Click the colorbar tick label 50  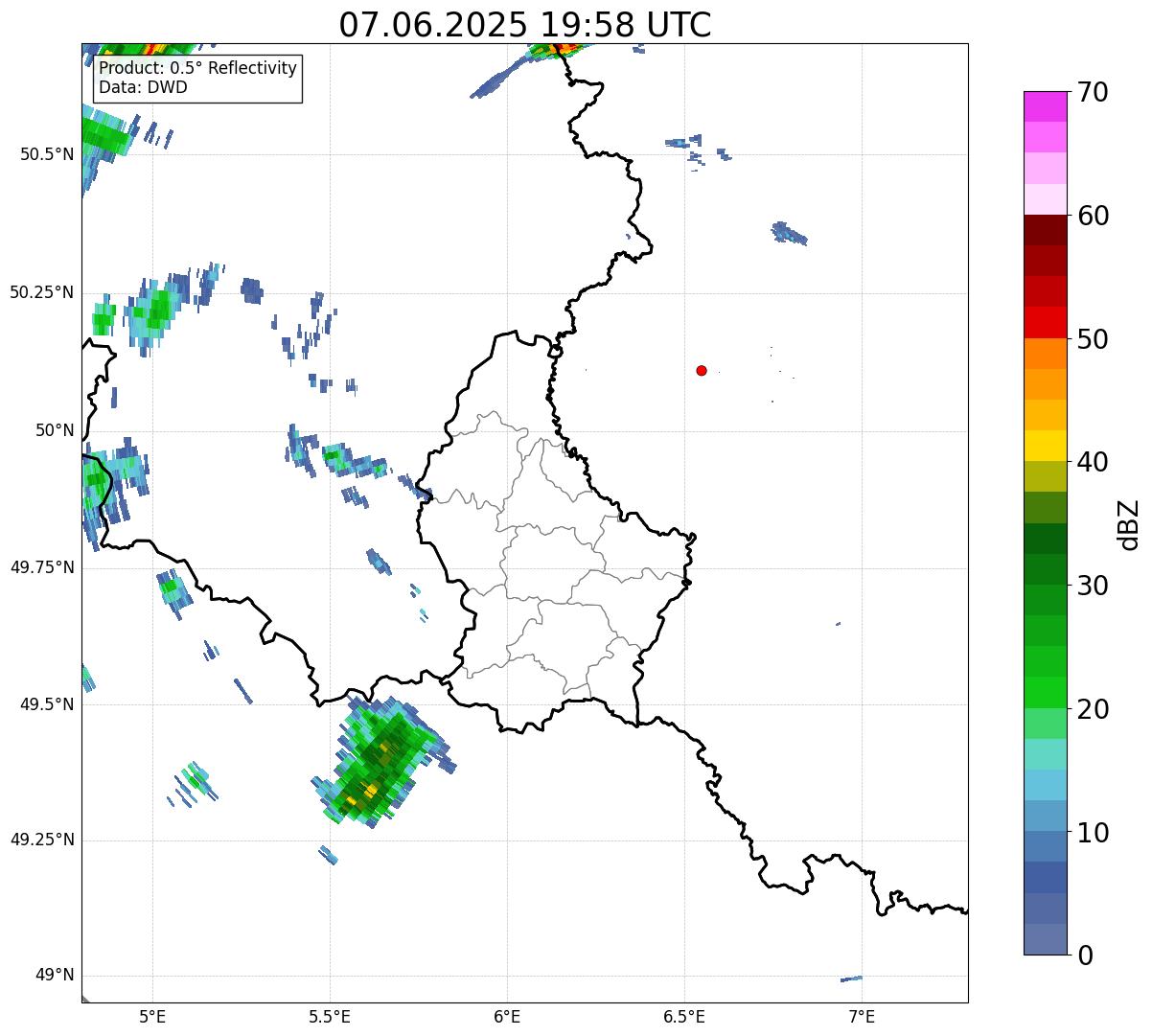click(x=1092, y=339)
